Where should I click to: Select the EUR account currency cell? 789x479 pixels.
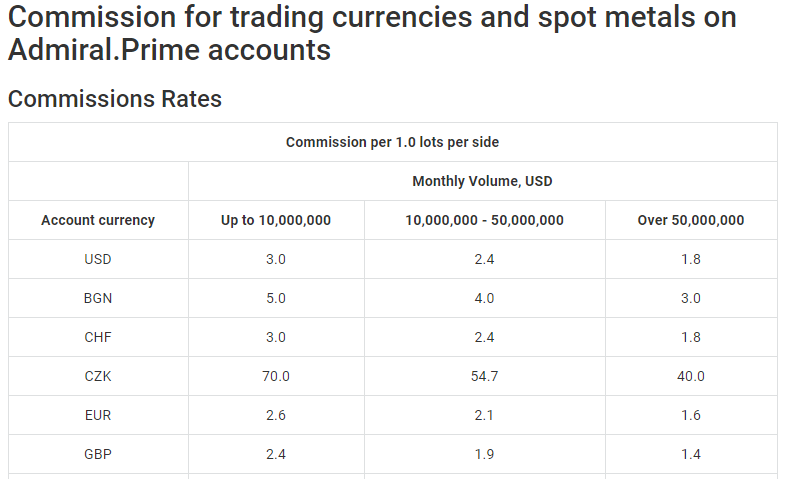(98, 415)
